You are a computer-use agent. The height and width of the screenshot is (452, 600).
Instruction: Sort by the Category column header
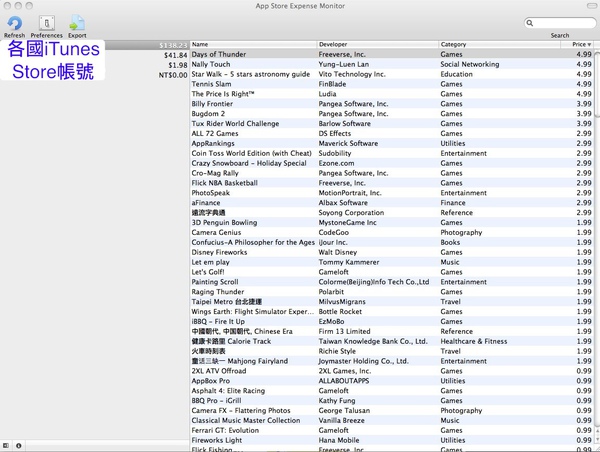[x=499, y=44]
